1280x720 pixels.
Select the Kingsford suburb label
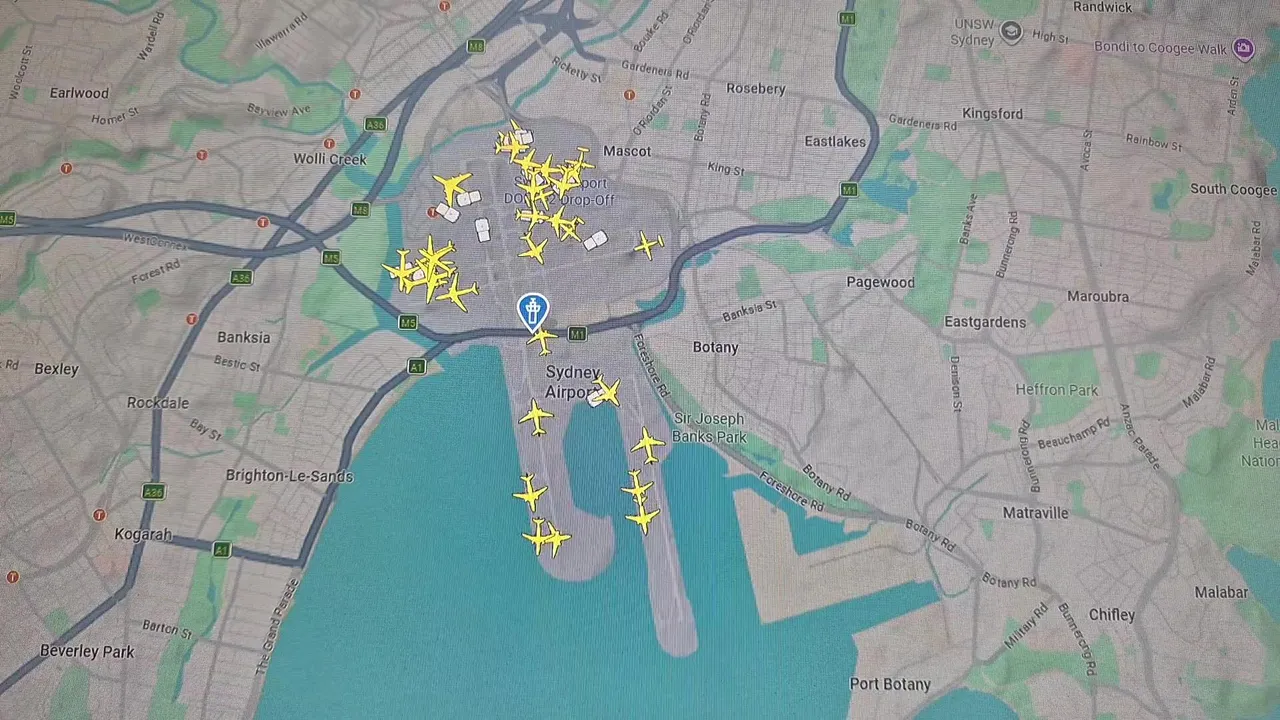coord(992,114)
